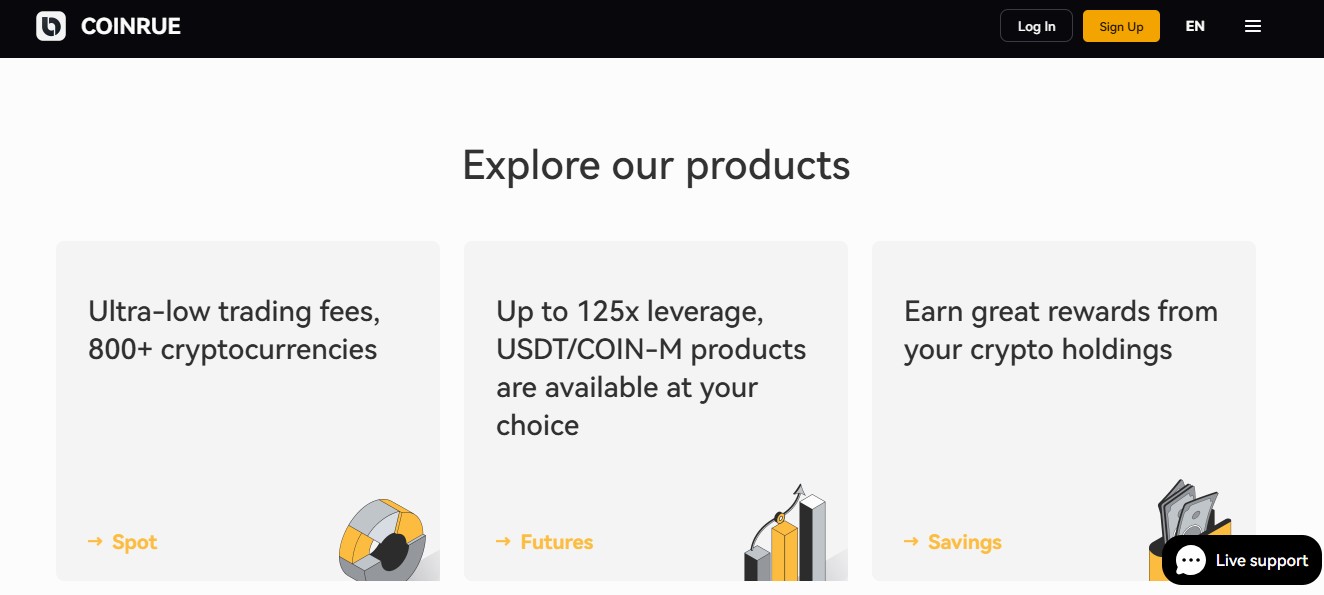
Task: Open the hamburger menu
Action: pos(1252,27)
